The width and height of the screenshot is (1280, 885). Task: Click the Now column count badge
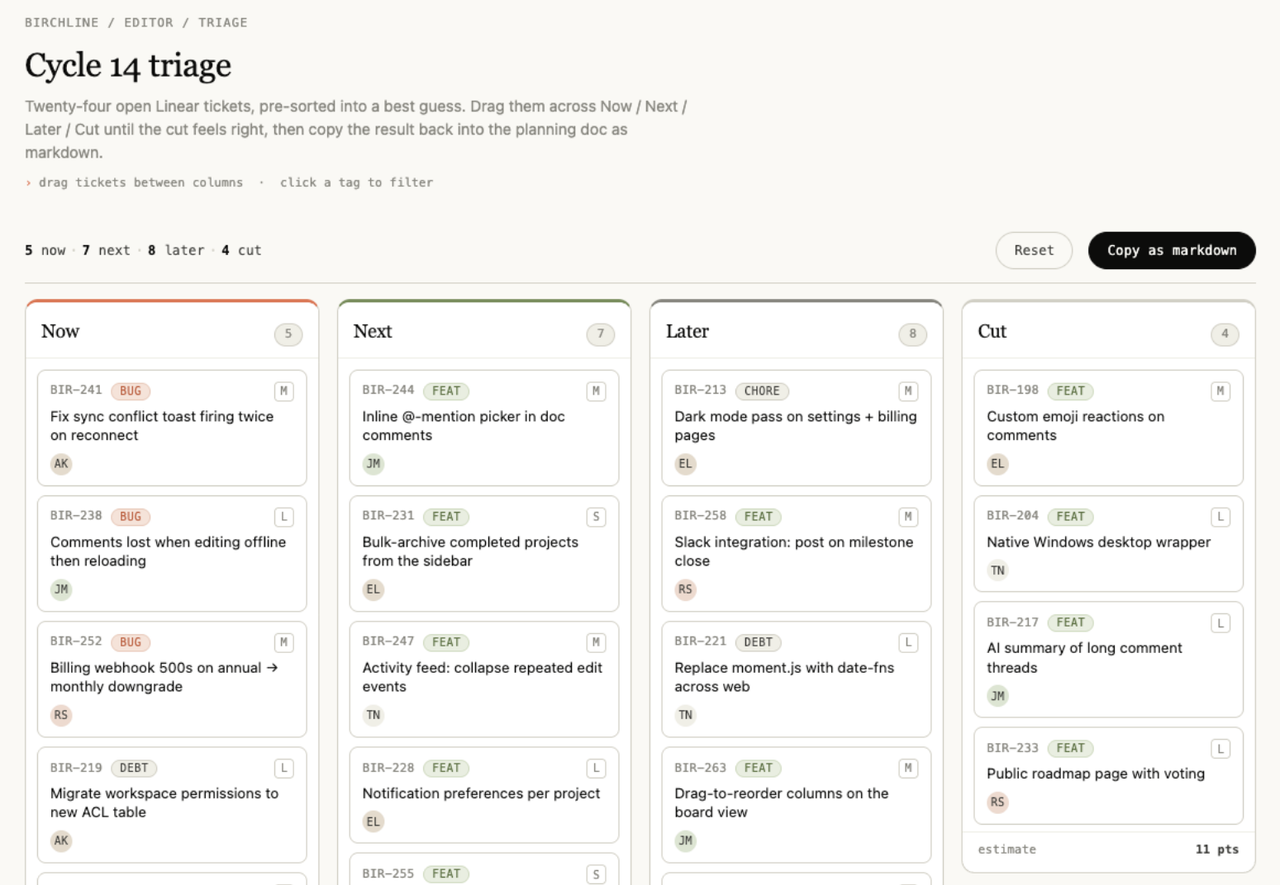point(288,334)
